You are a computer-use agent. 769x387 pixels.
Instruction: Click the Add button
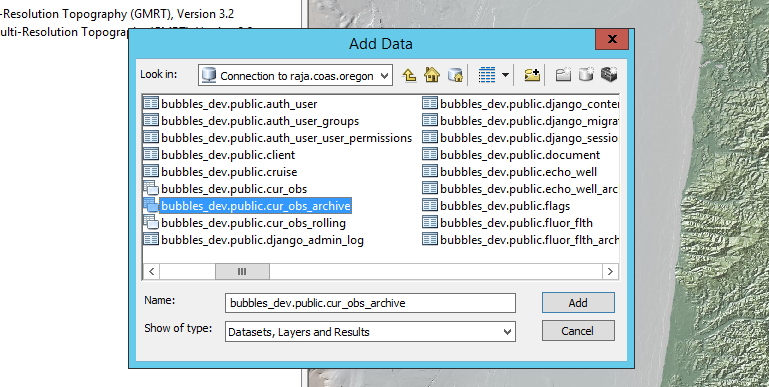(578, 303)
